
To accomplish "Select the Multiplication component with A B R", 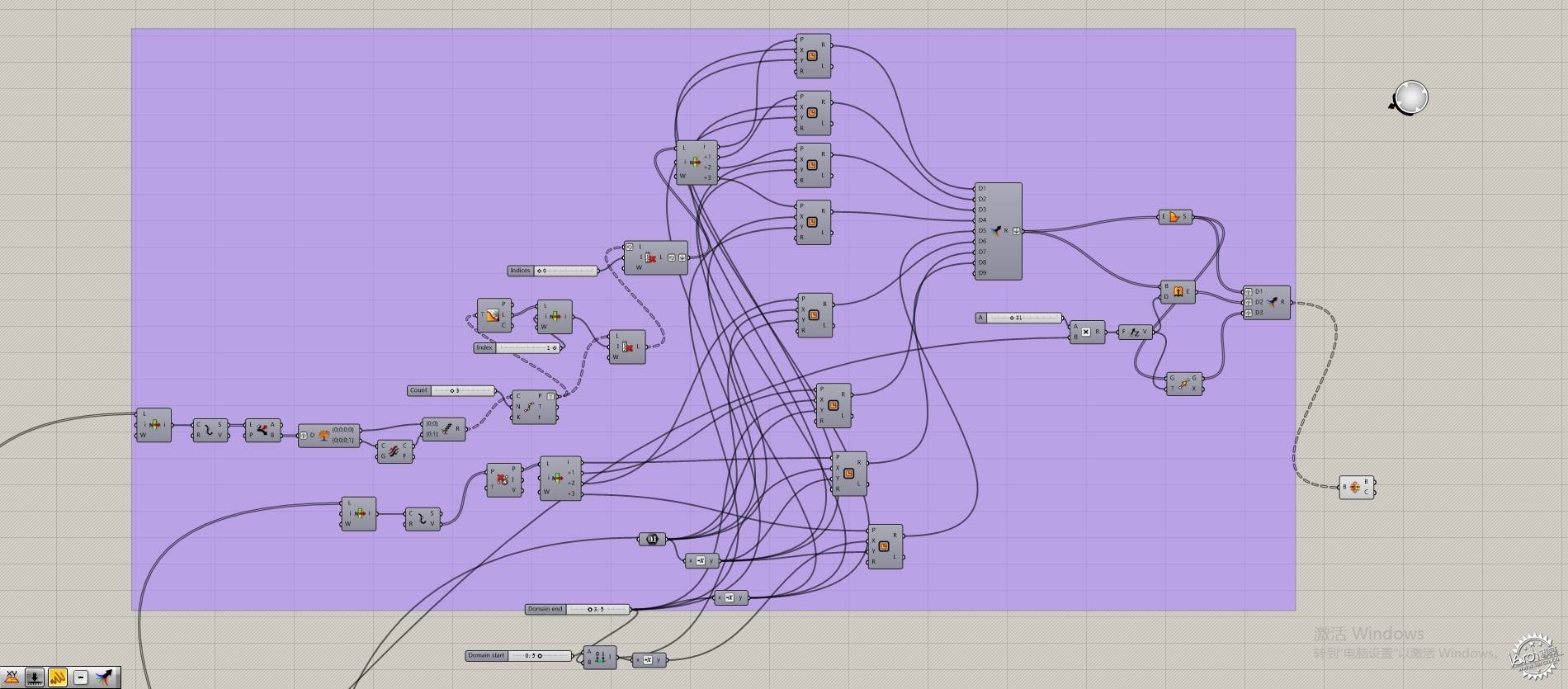I will [1087, 333].
